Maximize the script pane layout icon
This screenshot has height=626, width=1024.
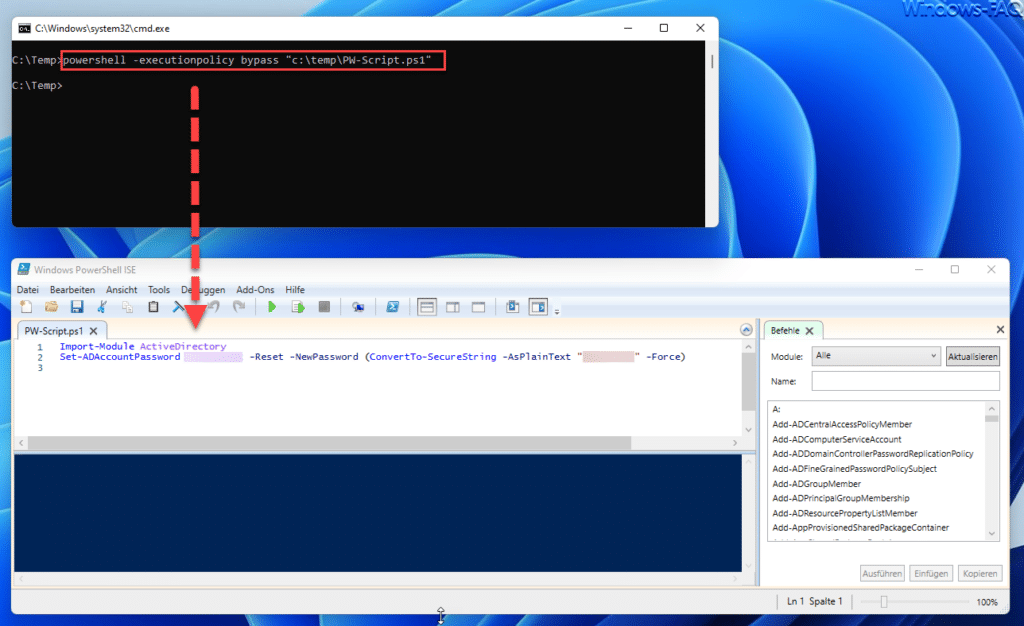(x=478, y=307)
